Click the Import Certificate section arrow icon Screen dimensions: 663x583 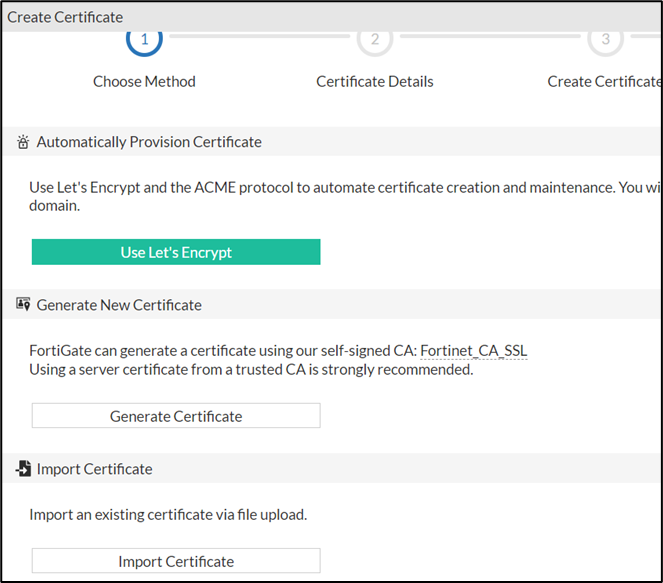23,469
